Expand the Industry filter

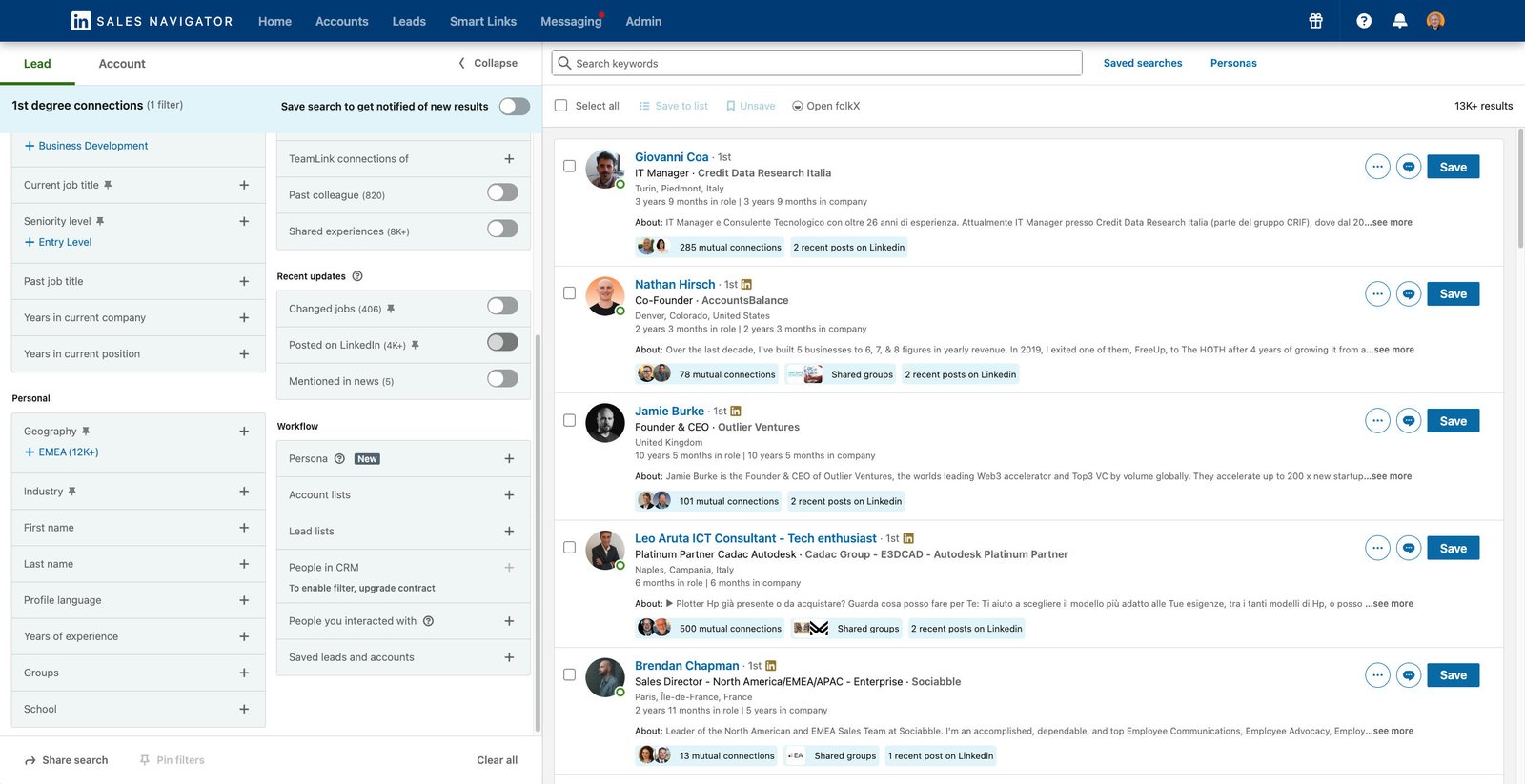[244, 492]
